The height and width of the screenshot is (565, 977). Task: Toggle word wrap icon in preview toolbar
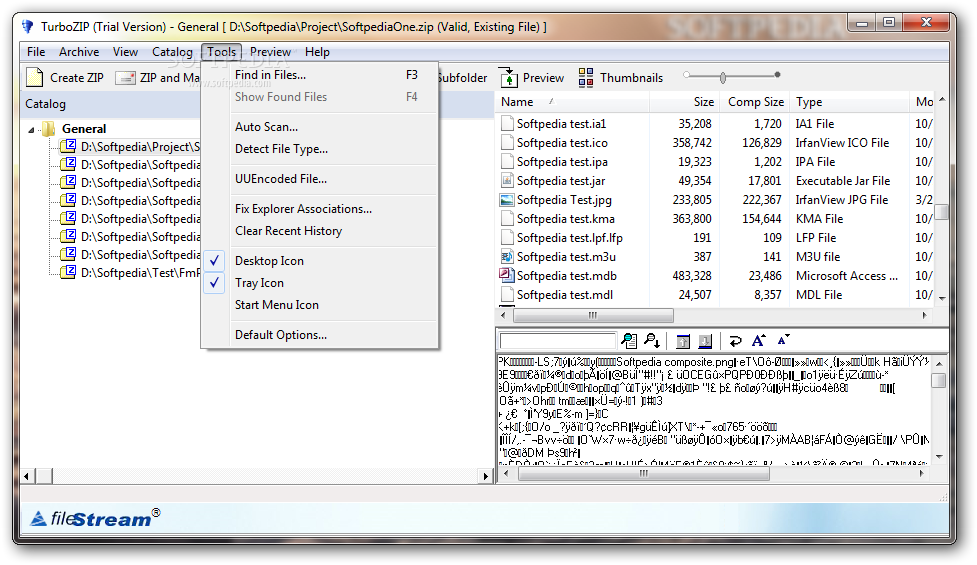[x=735, y=341]
